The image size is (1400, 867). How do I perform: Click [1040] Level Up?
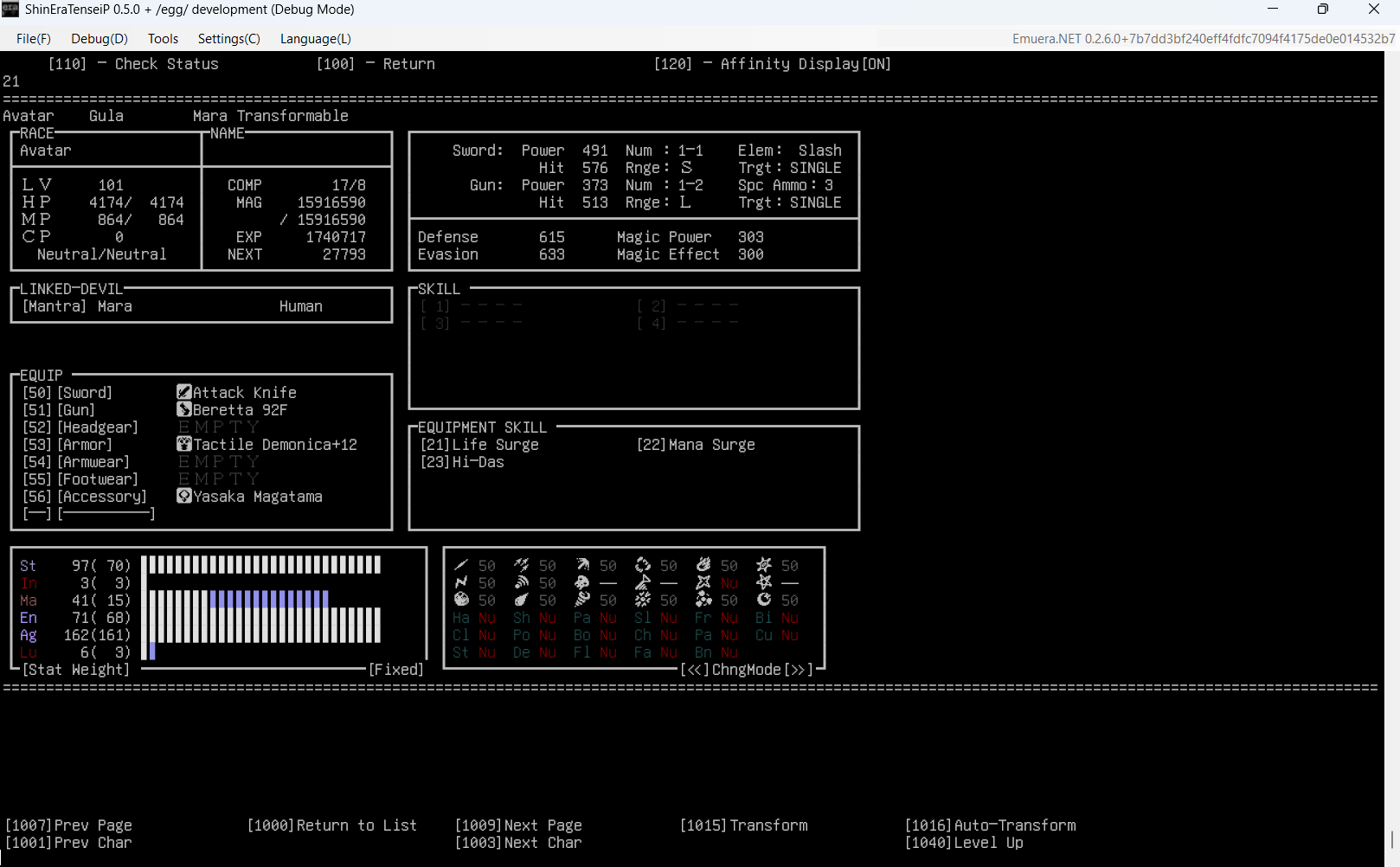[x=964, y=843]
